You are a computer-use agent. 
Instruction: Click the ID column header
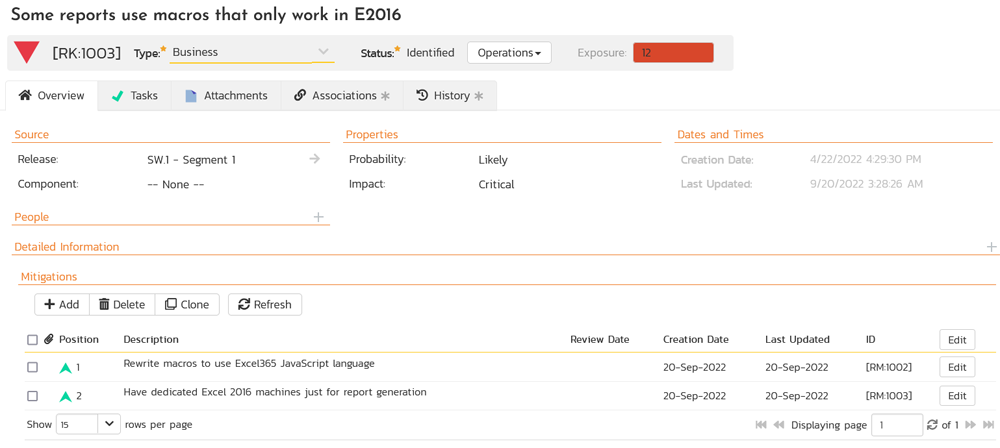tap(871, 340)
